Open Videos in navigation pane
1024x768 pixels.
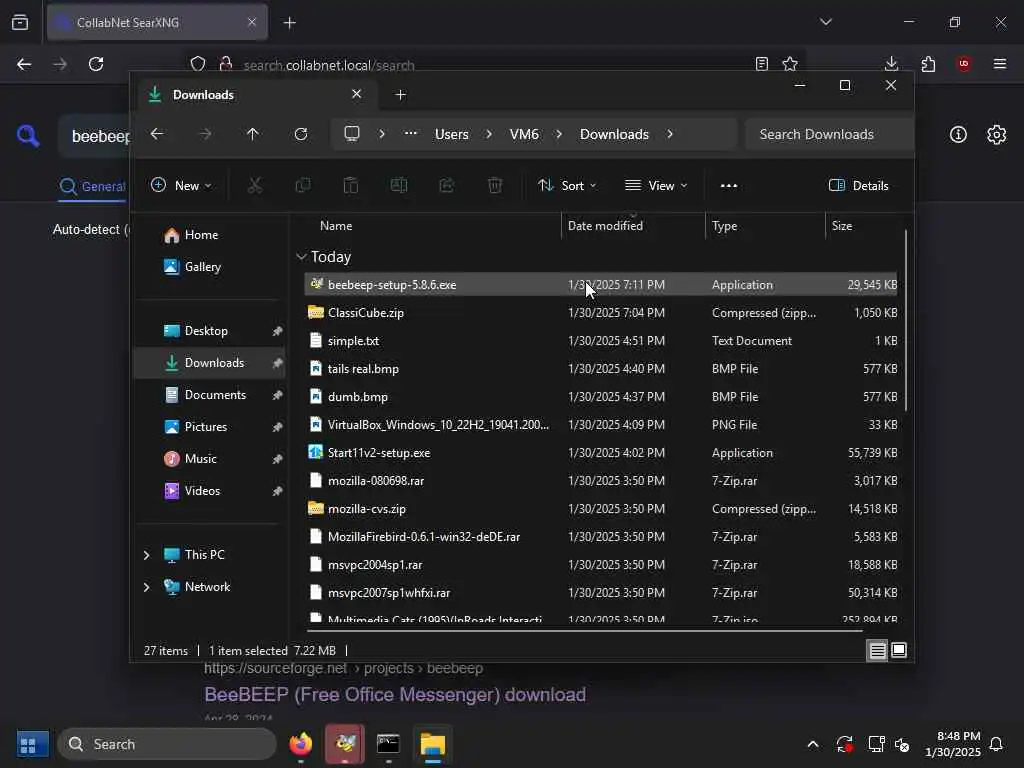pyautogui.click(x=202, y=491)
